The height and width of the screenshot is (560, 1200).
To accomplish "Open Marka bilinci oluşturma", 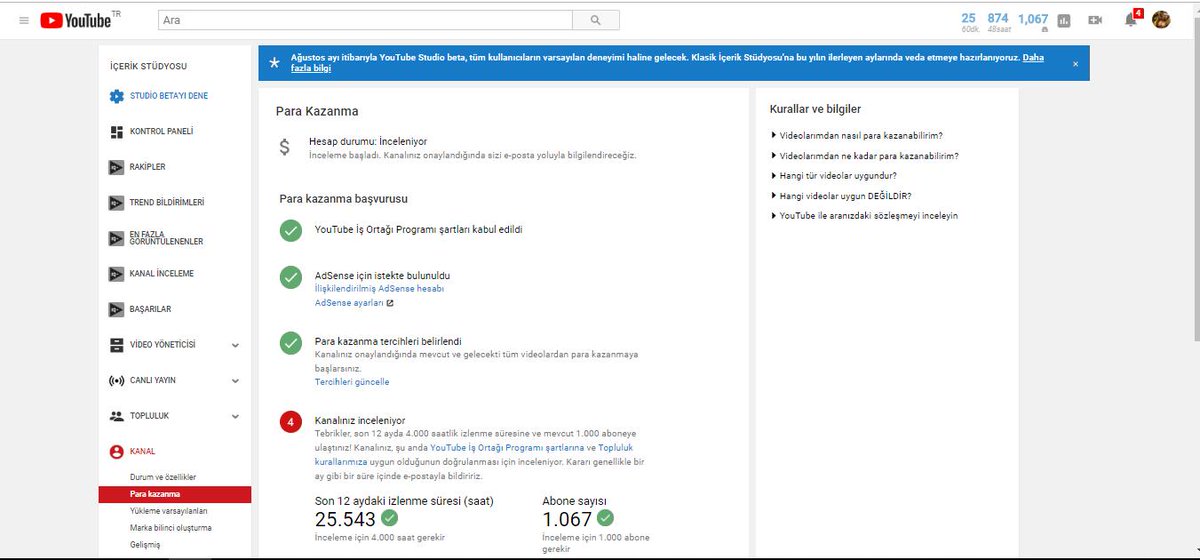I will (x=171, y=528).
